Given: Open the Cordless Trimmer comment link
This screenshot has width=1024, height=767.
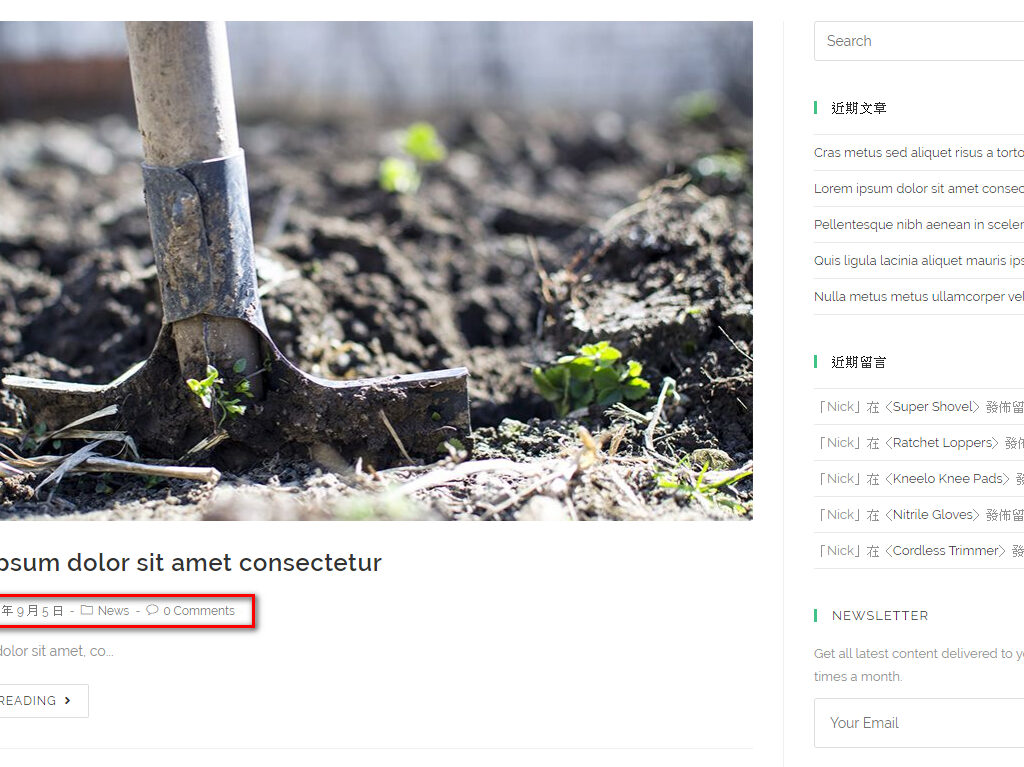Looking at the screenshot, I should [x=945, y=550].
